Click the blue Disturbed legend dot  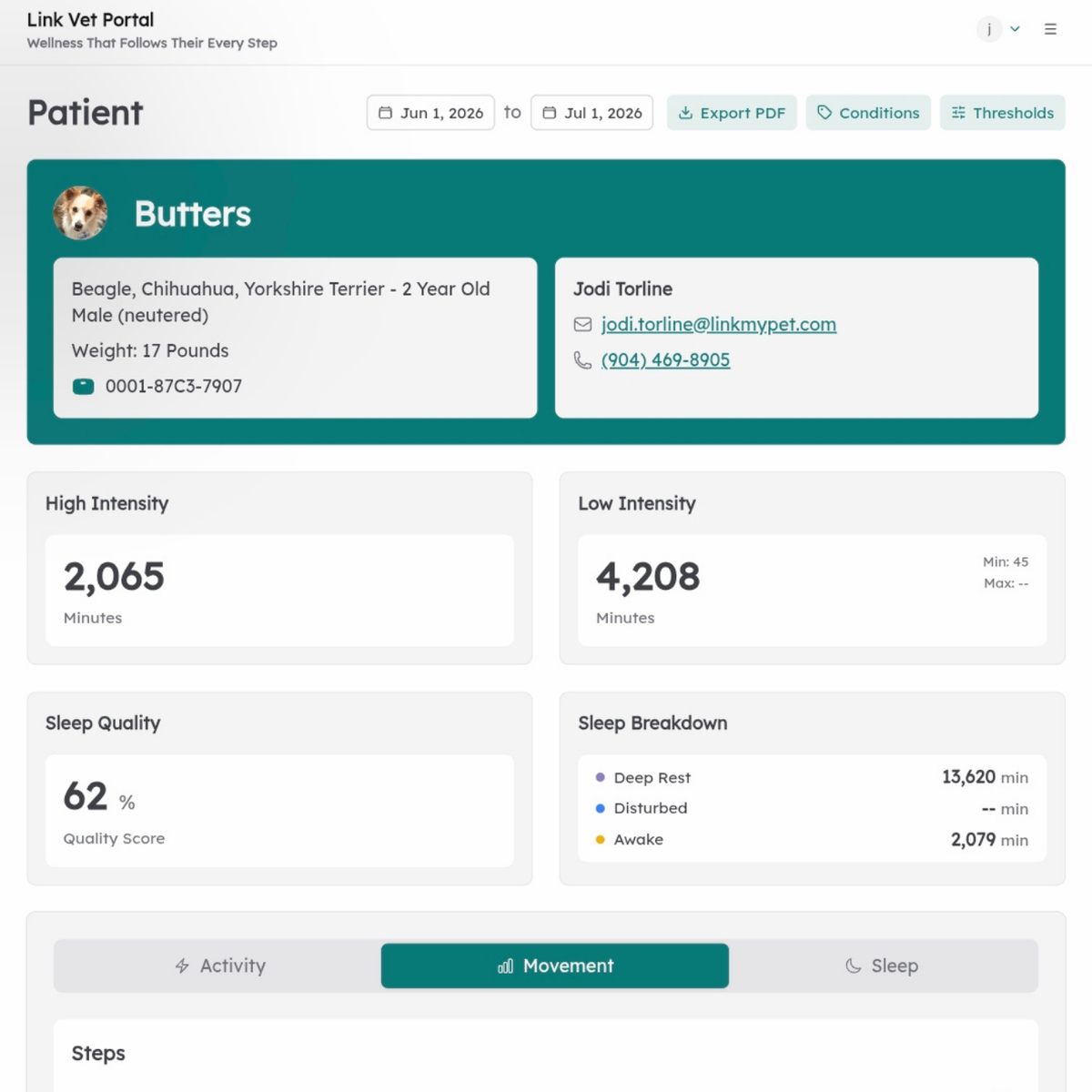click(600, 808)
